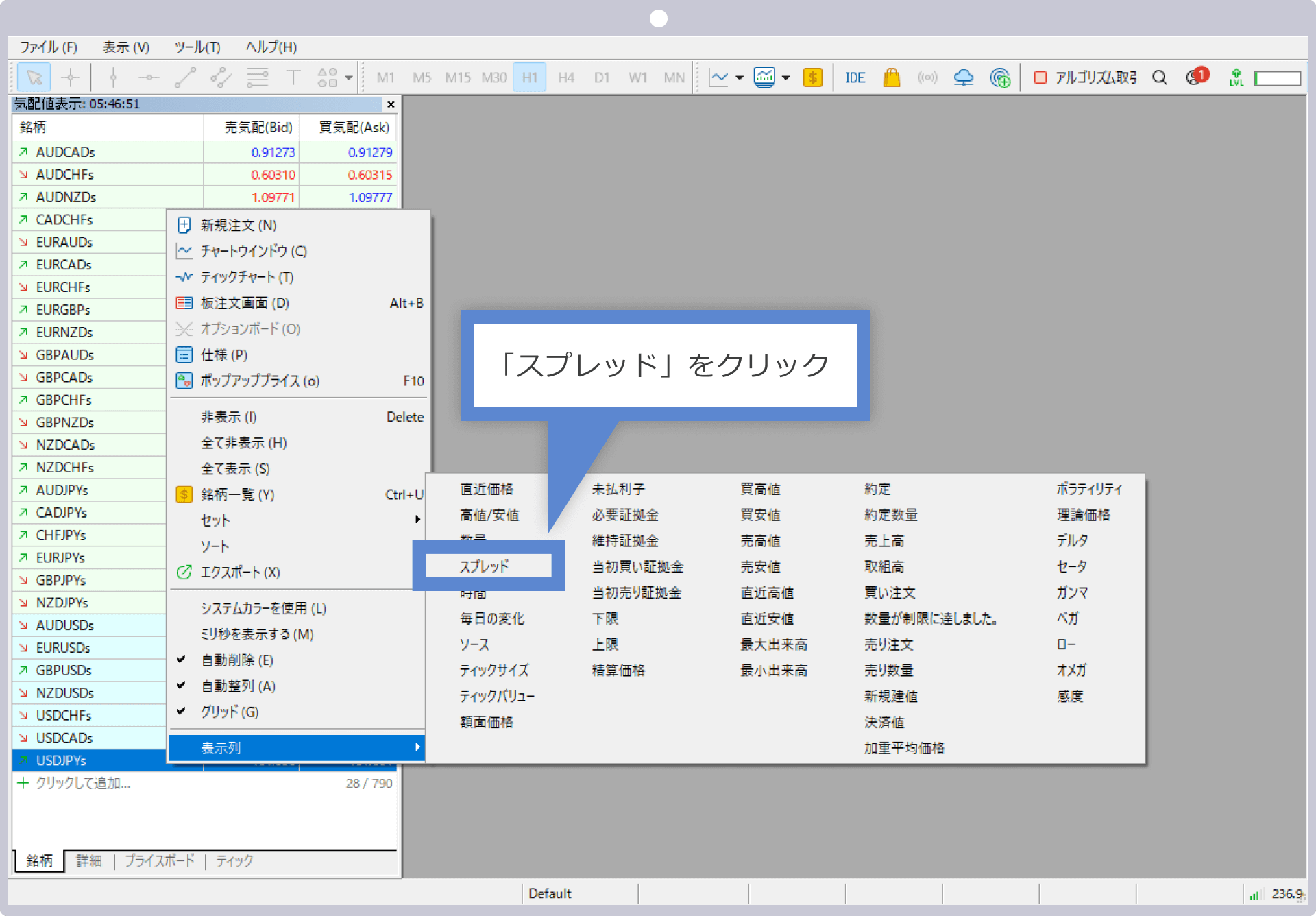The image size is (1316, 916).
Task: Expand the shapes tool dropdown arrow
Action: tap(349, 77)
